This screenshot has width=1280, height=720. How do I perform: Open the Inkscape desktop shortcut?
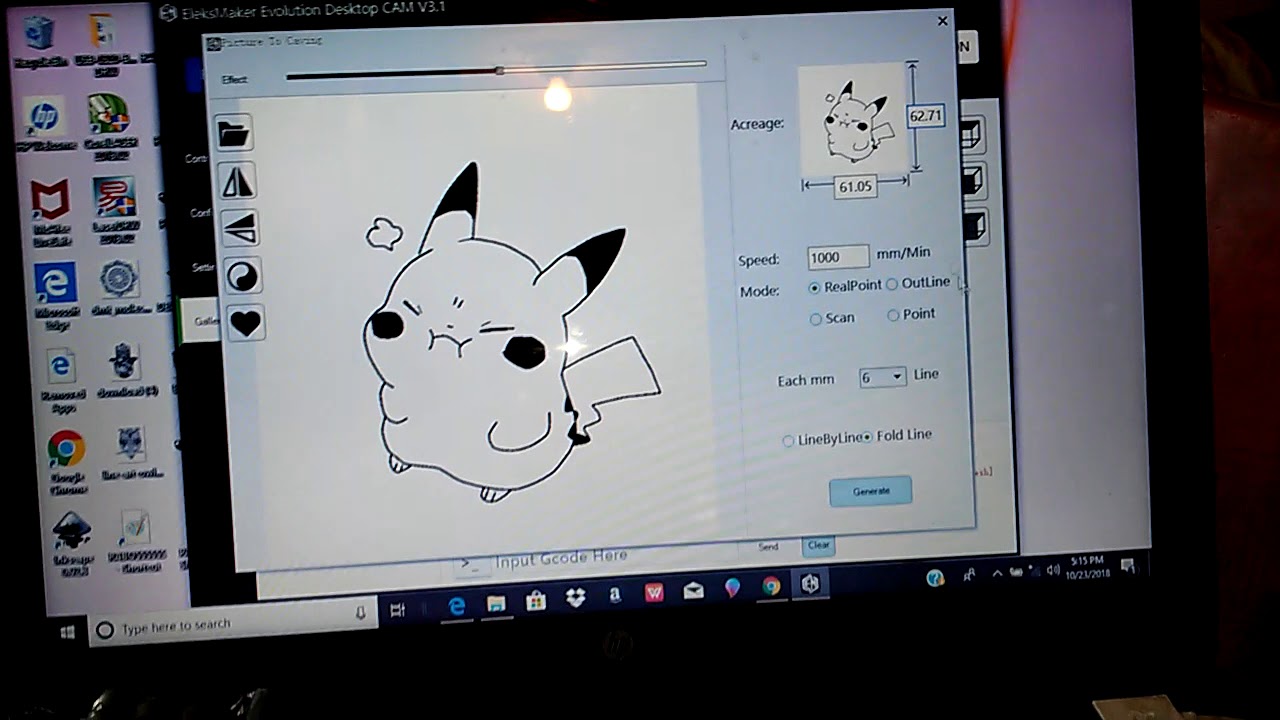click(71, 542)
